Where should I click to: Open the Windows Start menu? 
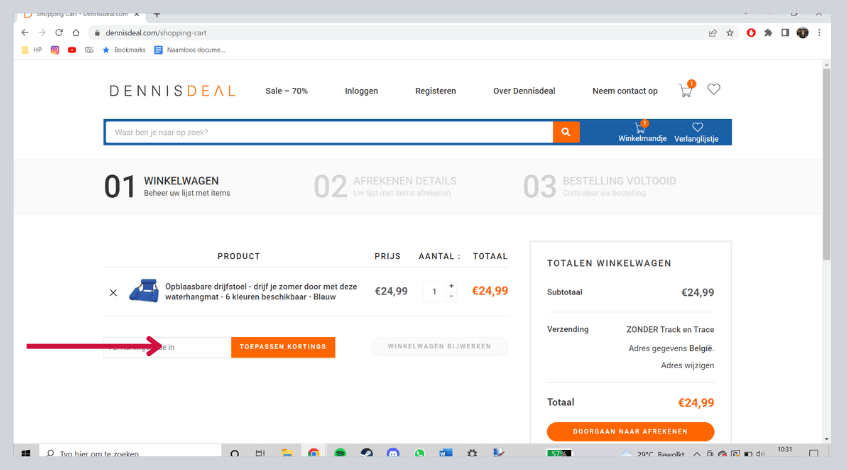pyautogui.click(x=25, y=453)
